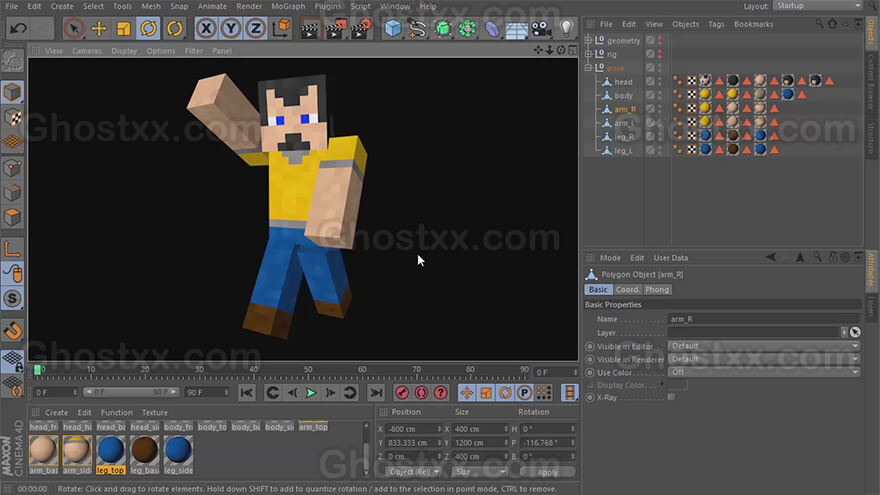Screen dimensions: 880x495
Task: Open attribute manager User Data menu
Action: (x=671, y=258)
